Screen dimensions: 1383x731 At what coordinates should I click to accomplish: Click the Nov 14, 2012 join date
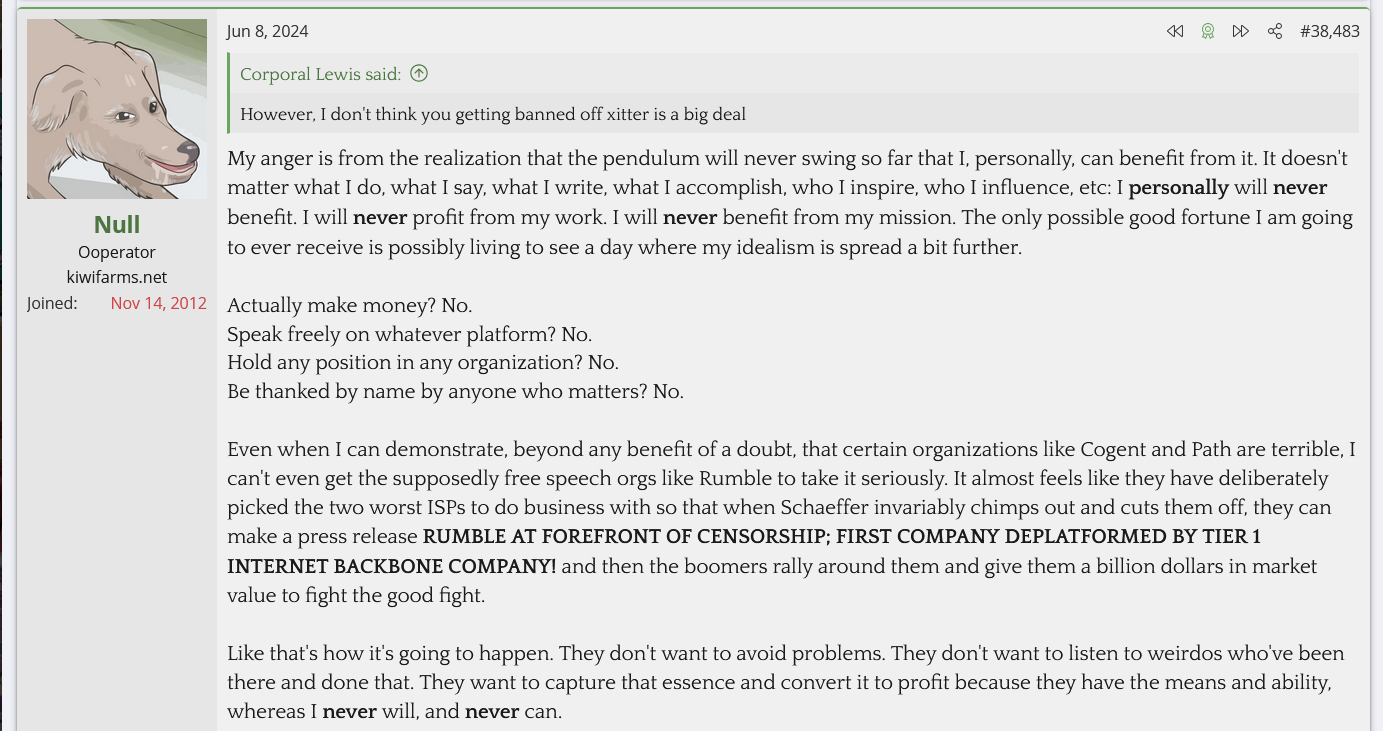(158, 303)
